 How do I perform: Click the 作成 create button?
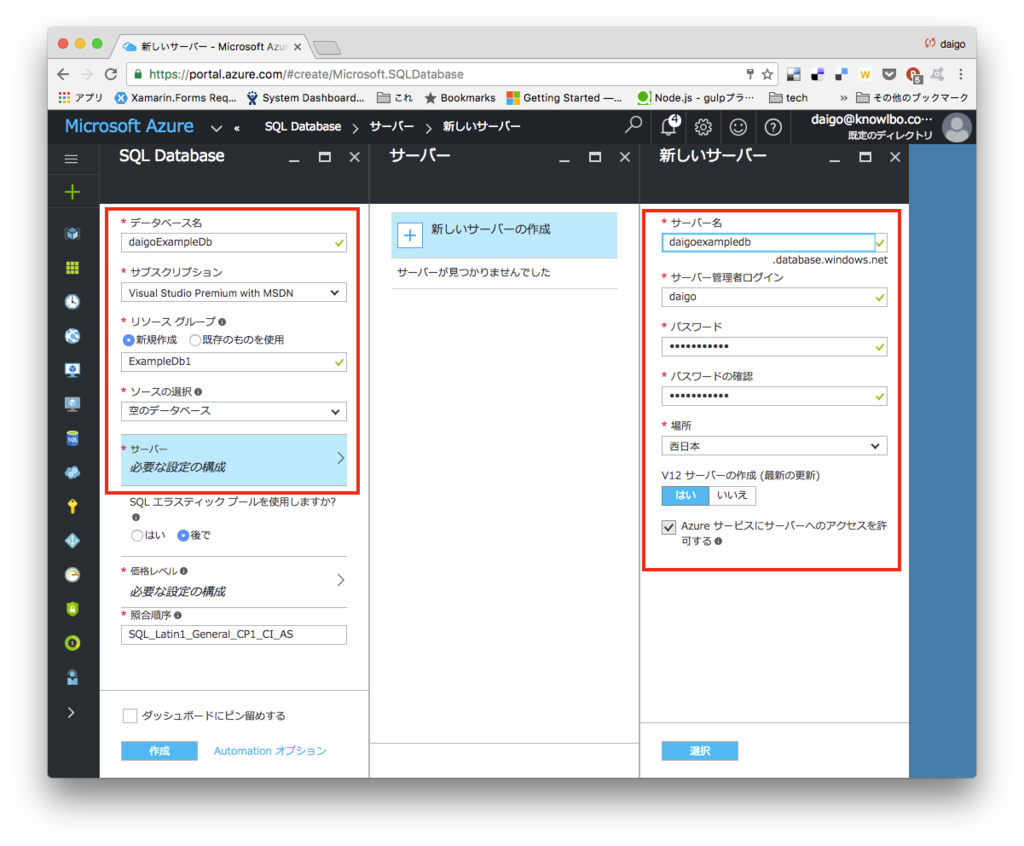tap(159, 751)
